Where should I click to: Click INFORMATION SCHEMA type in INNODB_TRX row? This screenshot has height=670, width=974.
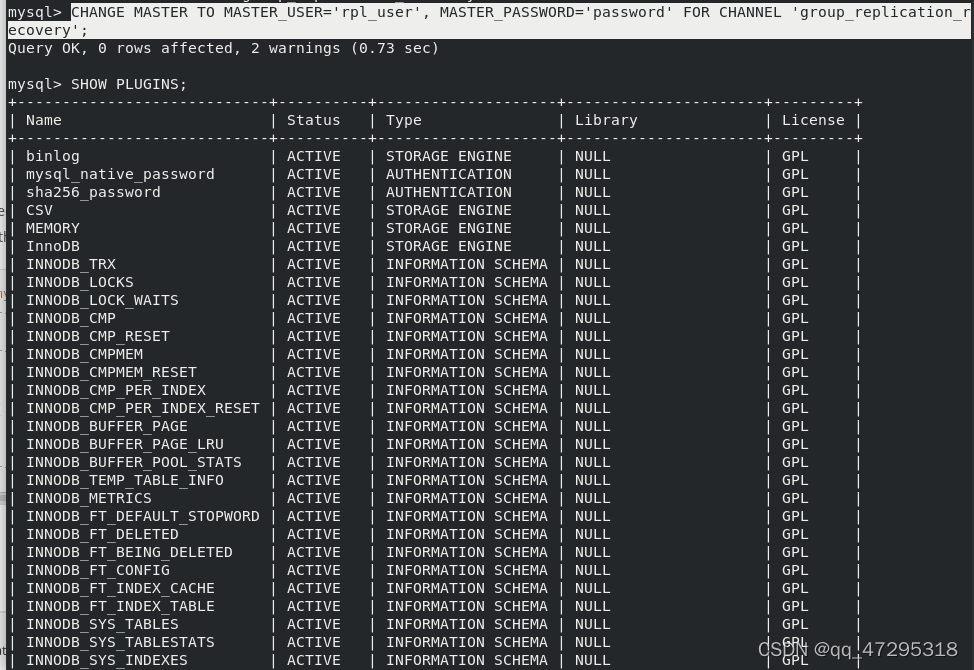click(467, 265)
